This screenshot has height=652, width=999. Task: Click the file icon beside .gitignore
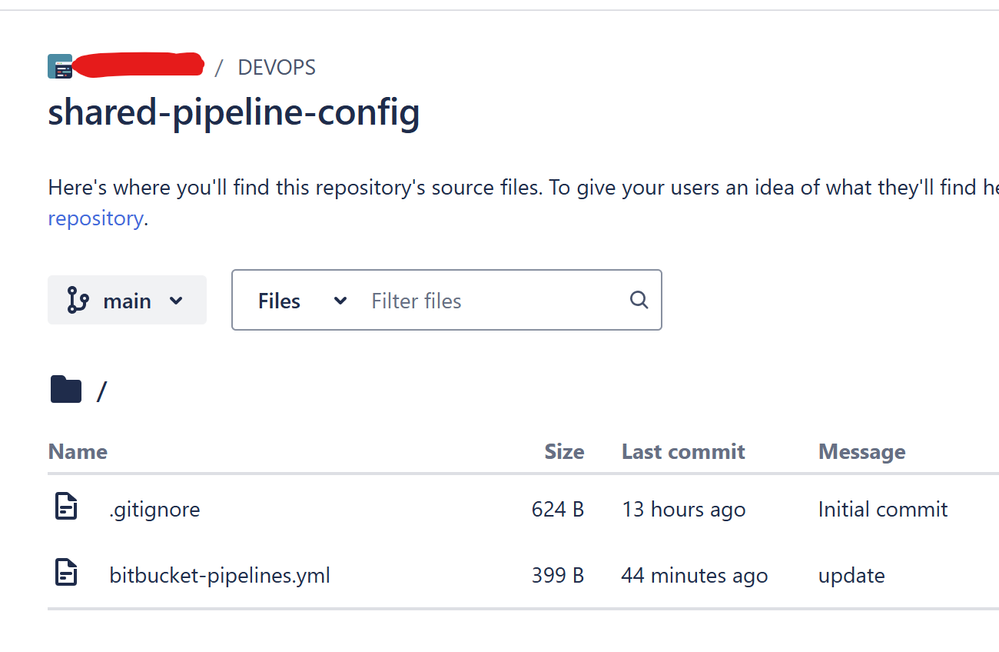[66, 507]
